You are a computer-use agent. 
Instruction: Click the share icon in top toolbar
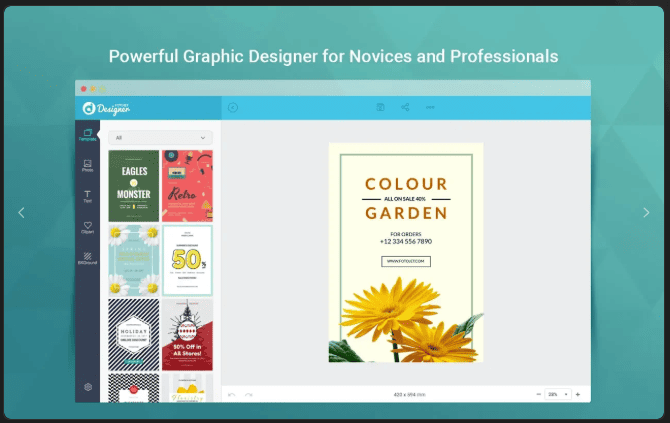point(405,107)
